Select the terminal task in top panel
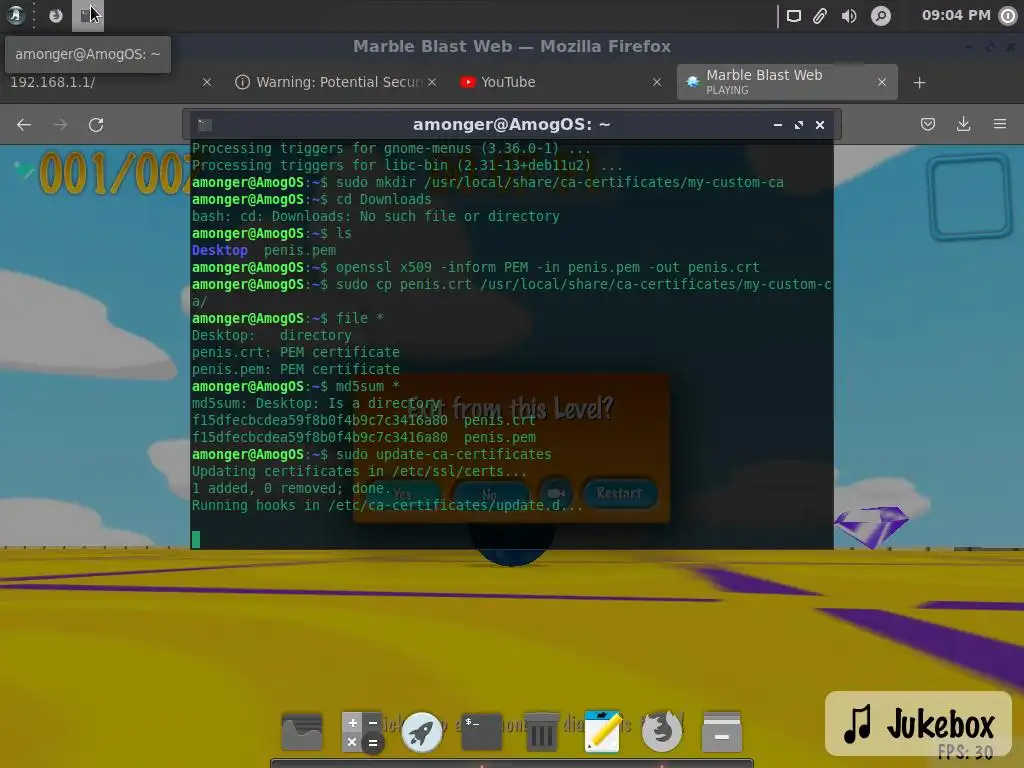Image resolution: width=1024 pixels, height=768 pixels. point(88,15)
